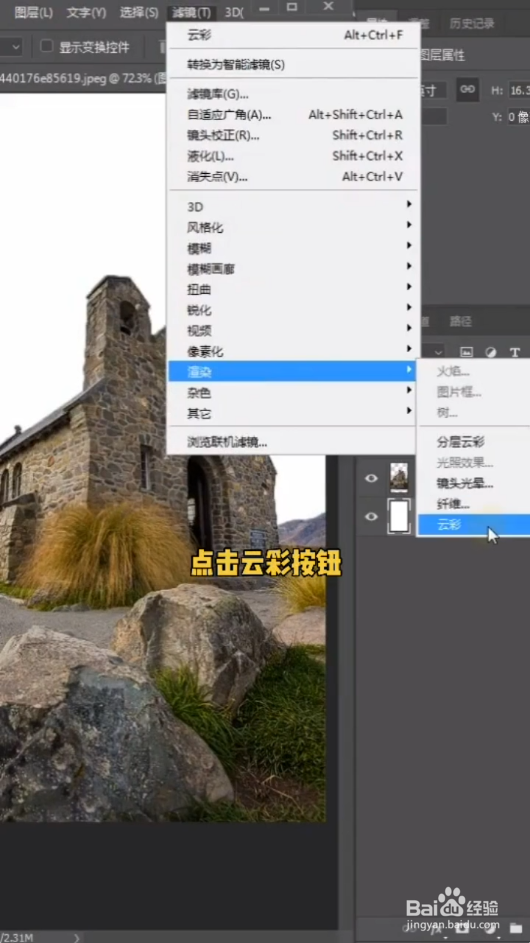Open the layer filter kind dropdown
This screenshot has width=530, height=943.
tap(438, 352)
